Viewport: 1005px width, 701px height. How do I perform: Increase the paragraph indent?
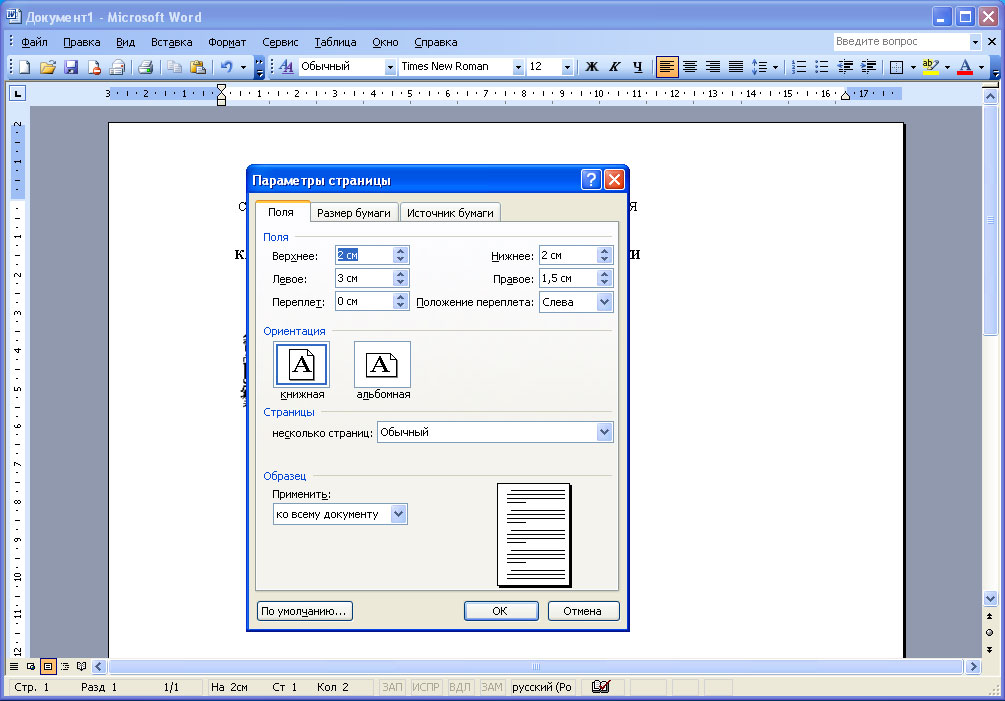click(x=868, y=67)
